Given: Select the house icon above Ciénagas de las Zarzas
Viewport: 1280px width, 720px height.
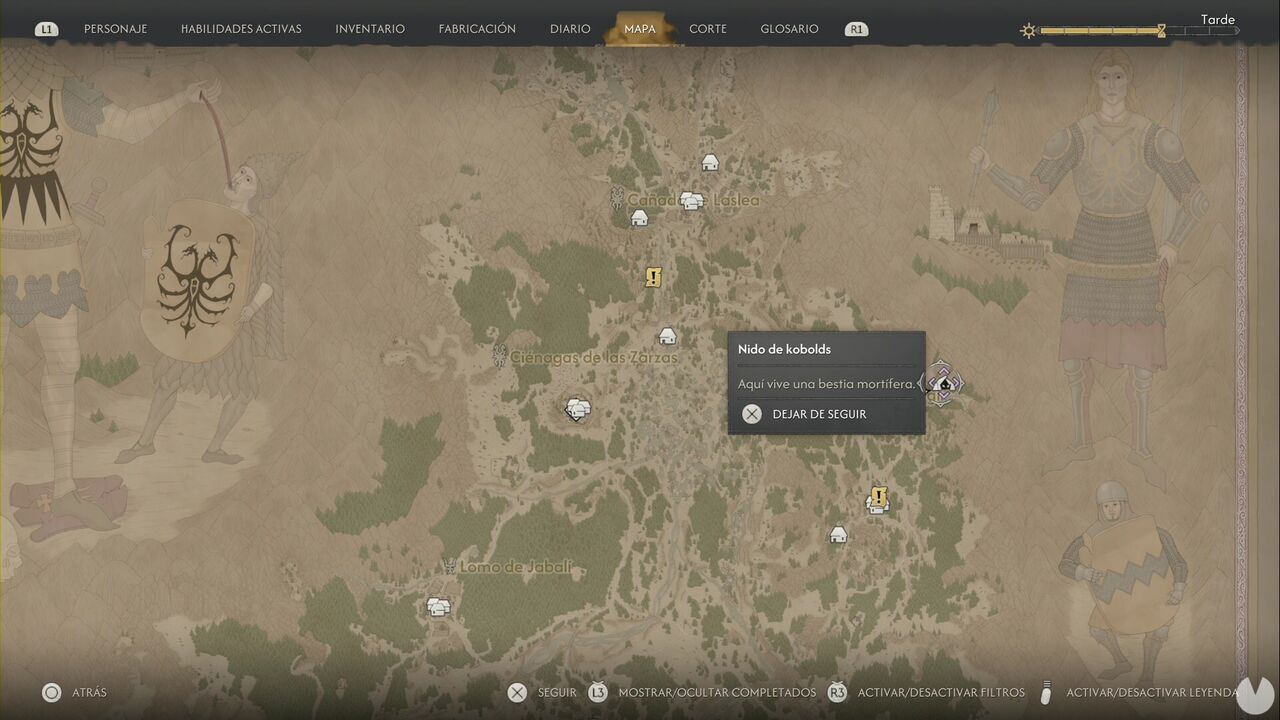Looking at the screenshot, I should 667,336.
